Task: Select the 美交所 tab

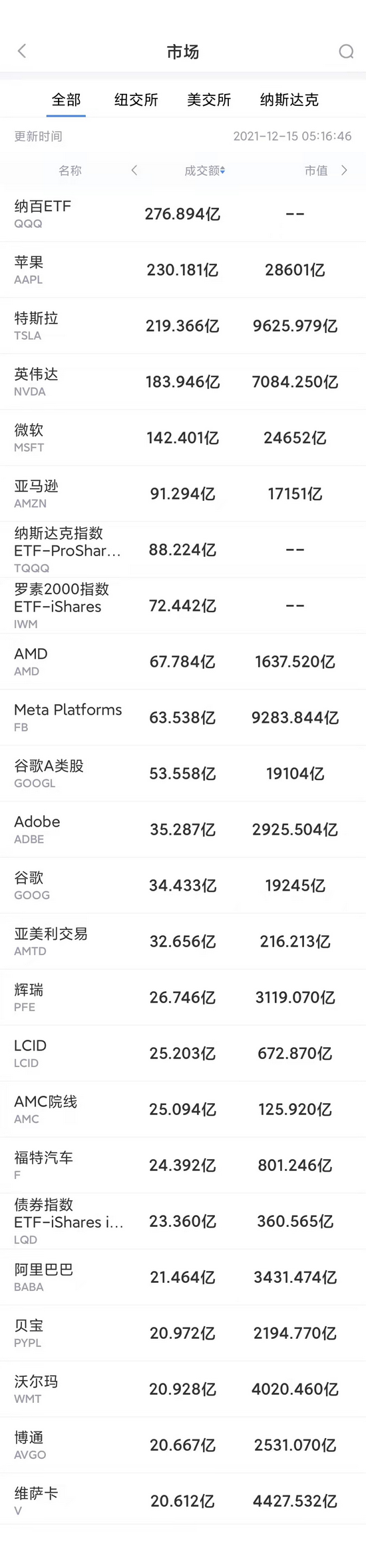Action: pos(209,100)
